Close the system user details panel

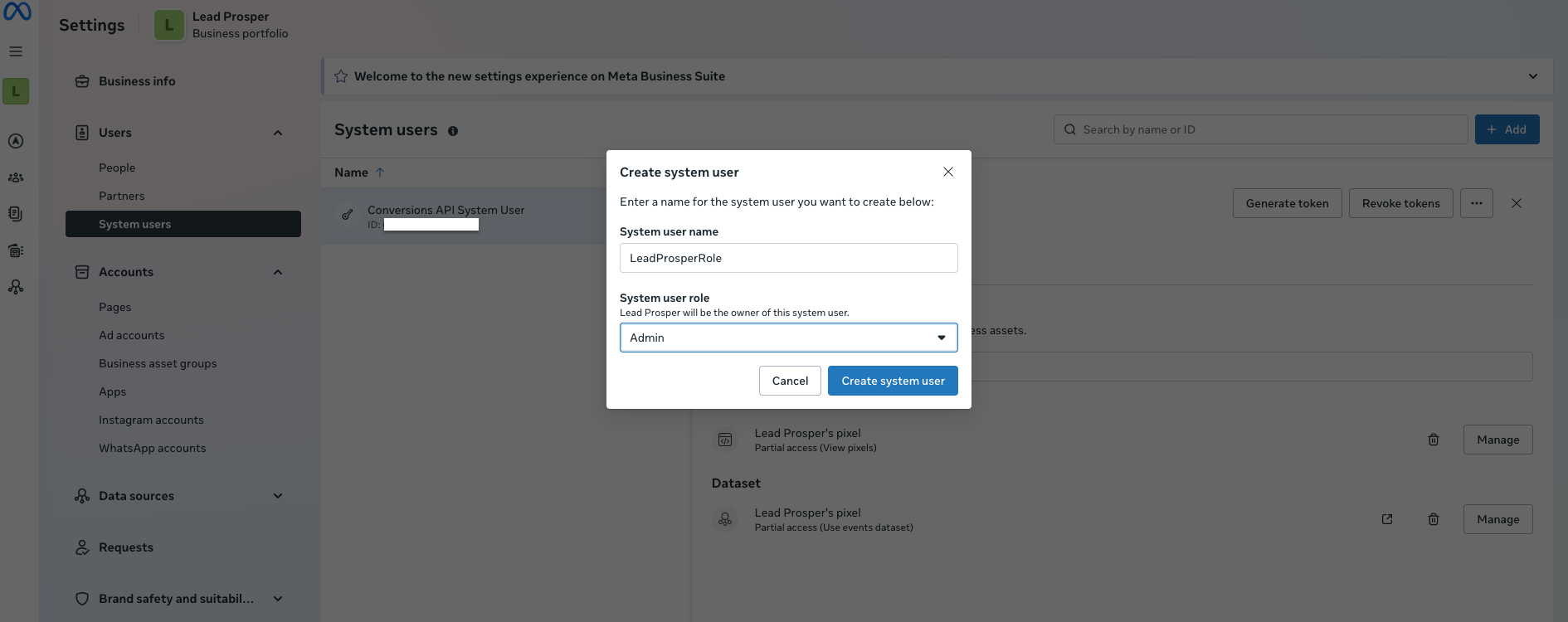[x=1517, y=203]
